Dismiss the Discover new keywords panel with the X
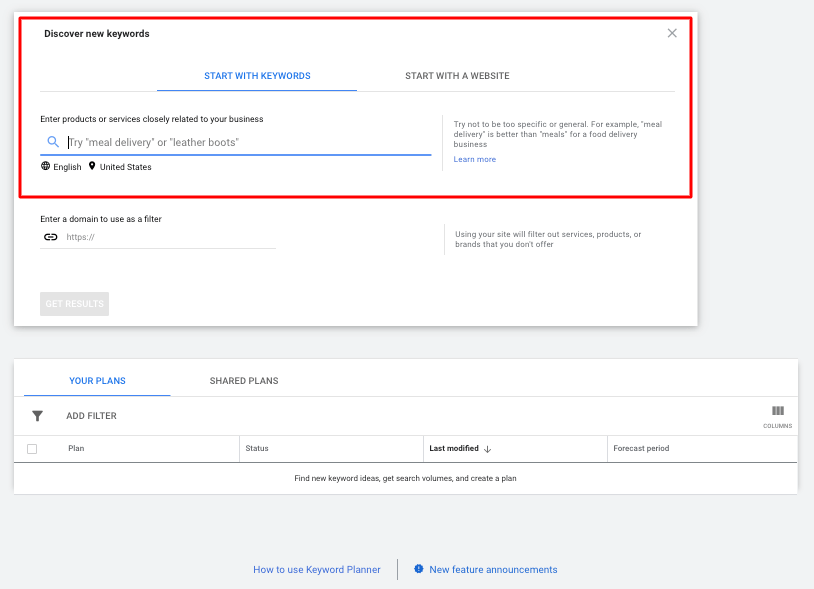The width and height of the screenshot is (814, 589). (672, 33)
